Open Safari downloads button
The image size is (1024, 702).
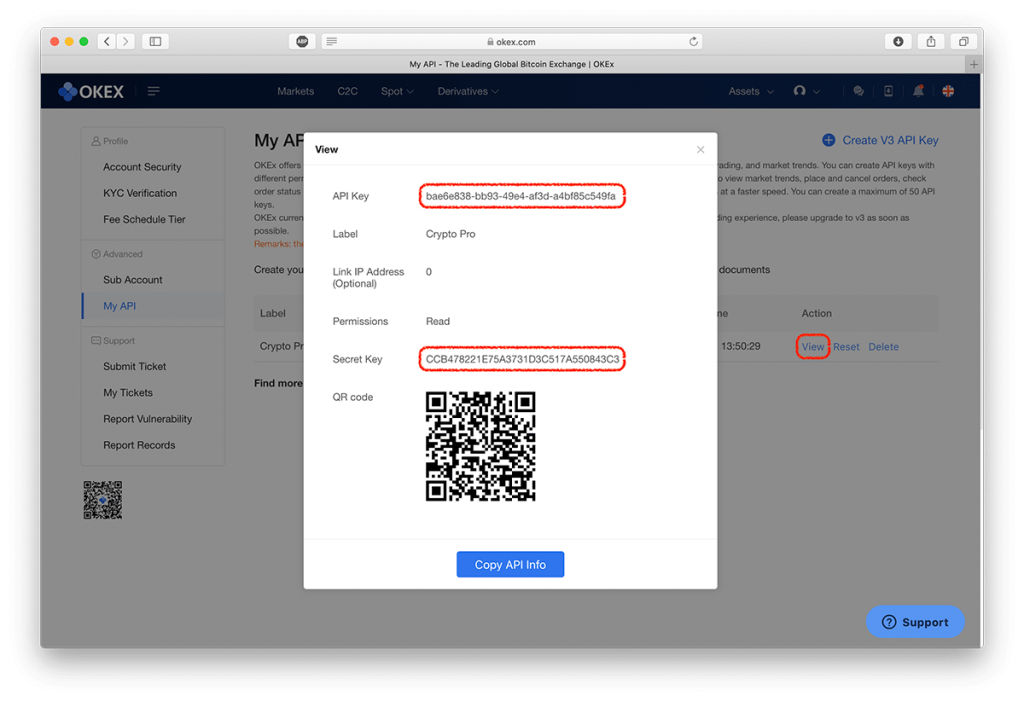[898, 42]
